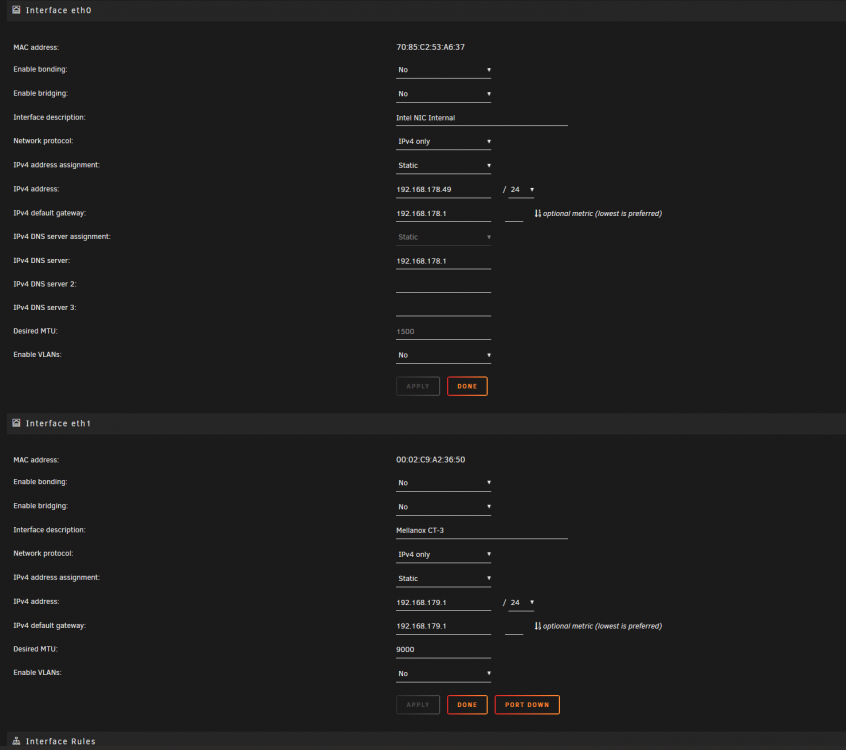846x750 pixels.
Task: Click the eth0 Apply button
Action: 418,386
